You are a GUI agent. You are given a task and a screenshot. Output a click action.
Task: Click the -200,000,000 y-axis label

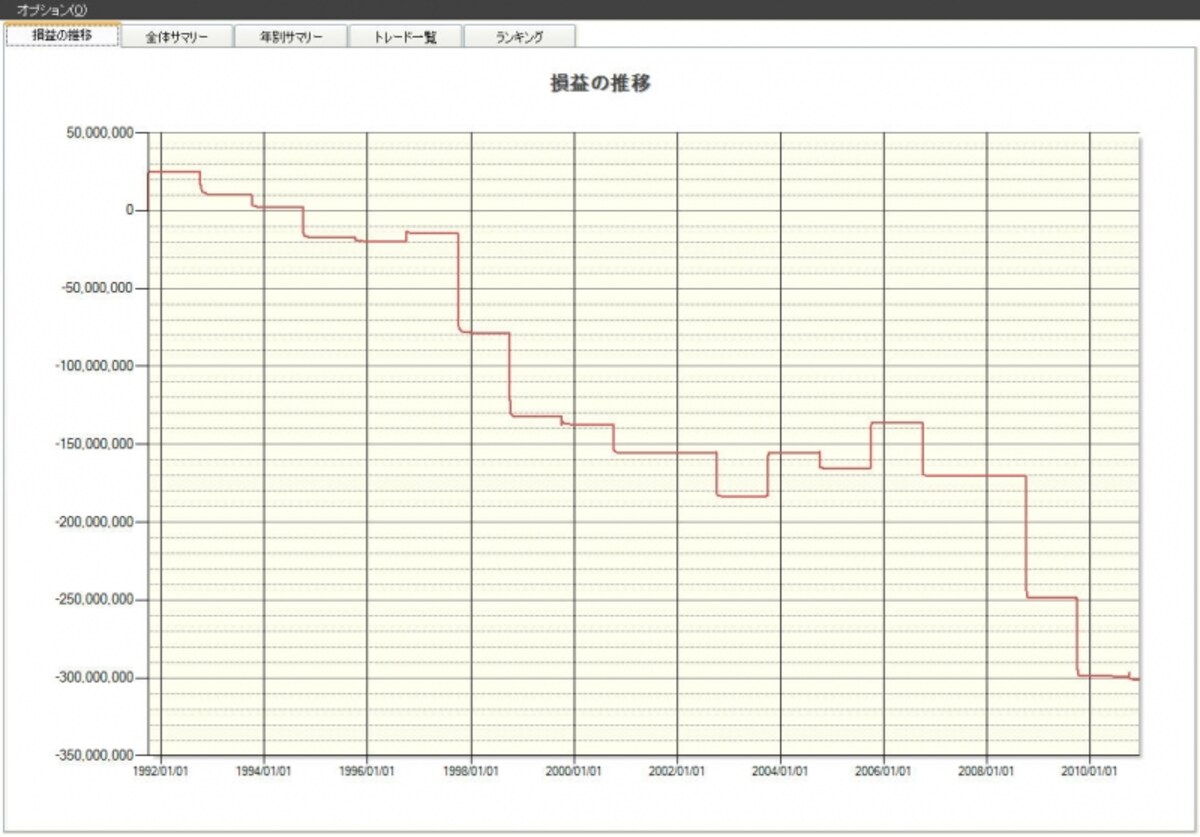point(92,523)
